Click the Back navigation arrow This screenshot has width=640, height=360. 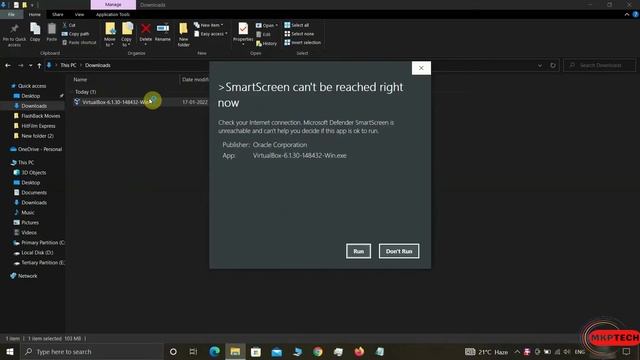point(8,65)
